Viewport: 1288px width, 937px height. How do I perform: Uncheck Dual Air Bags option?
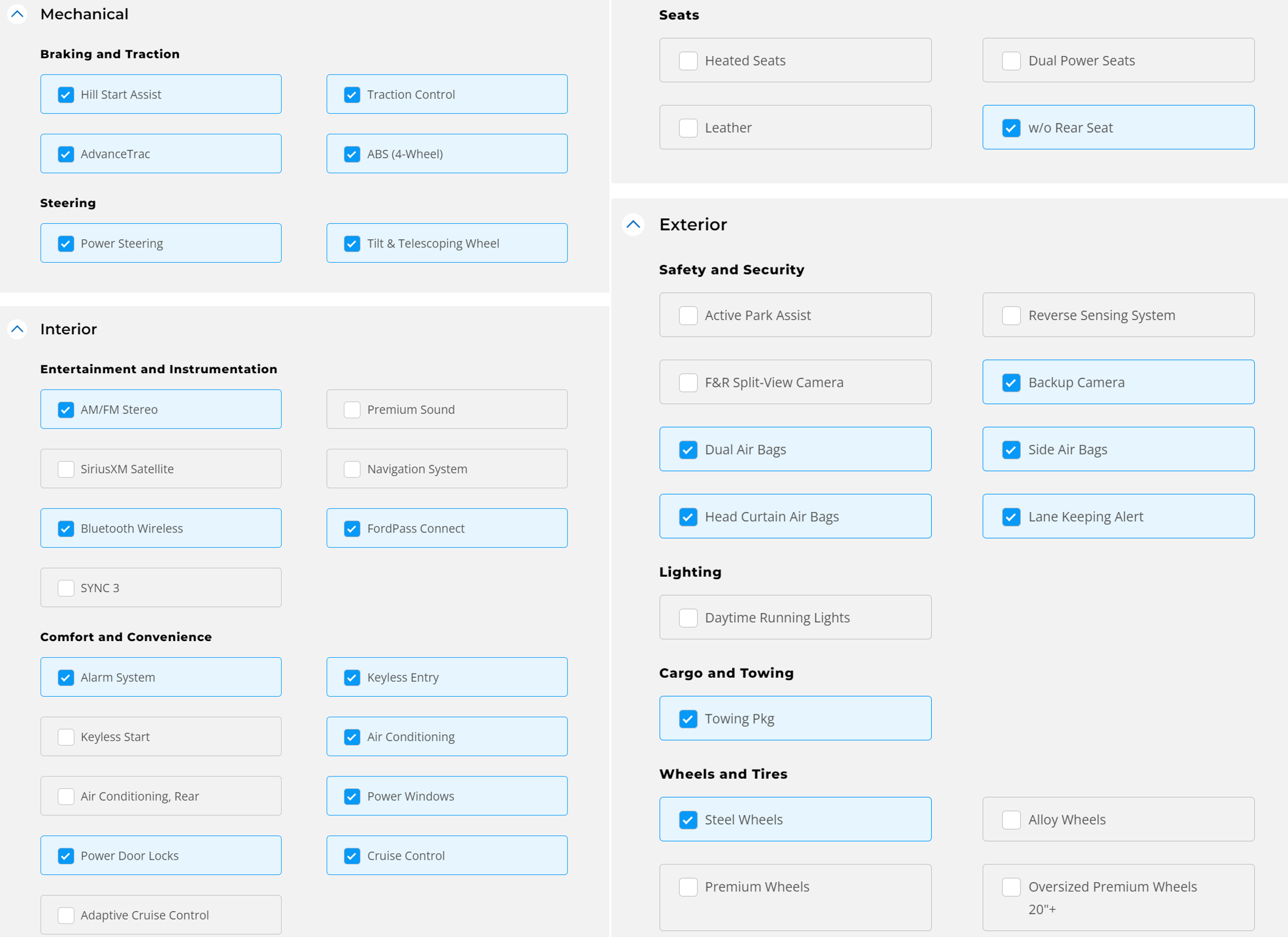688,449
